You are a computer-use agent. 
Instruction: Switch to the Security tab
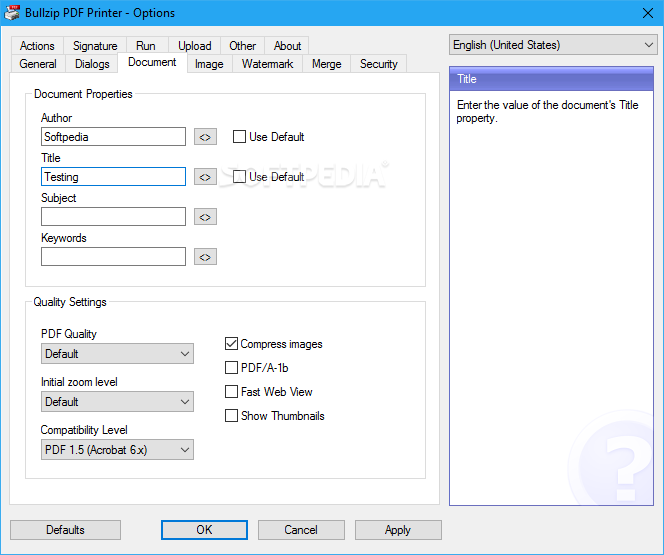[x=379, y=64]
